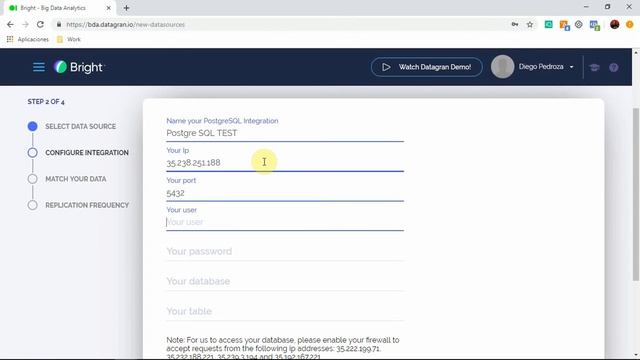Reload the page with refresh icon
This screenshot has width=640, height=360.
pyautogui.click(x=40, y=24)
